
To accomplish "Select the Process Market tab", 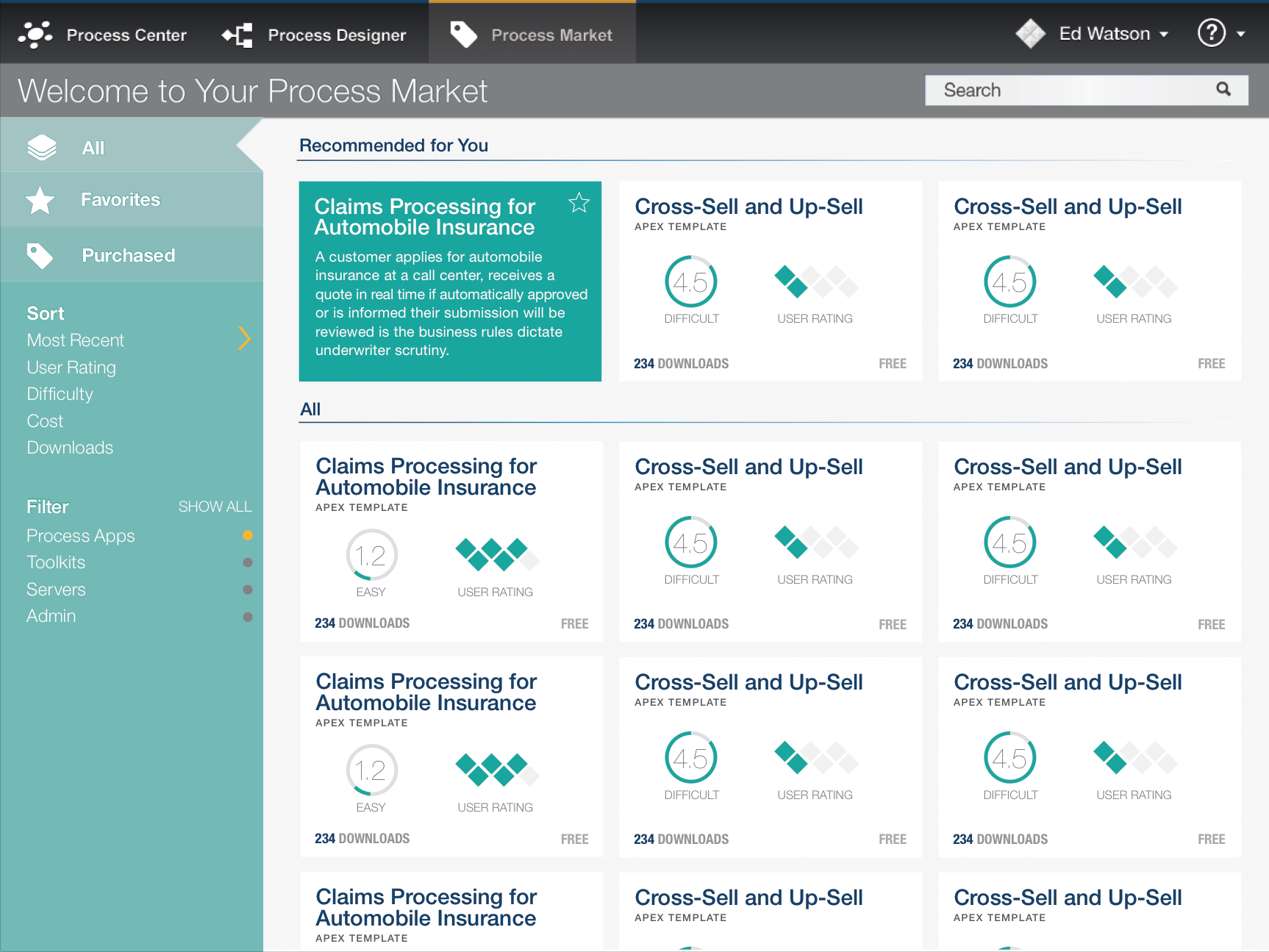I will pyautogui.click(x=532, y=33).
